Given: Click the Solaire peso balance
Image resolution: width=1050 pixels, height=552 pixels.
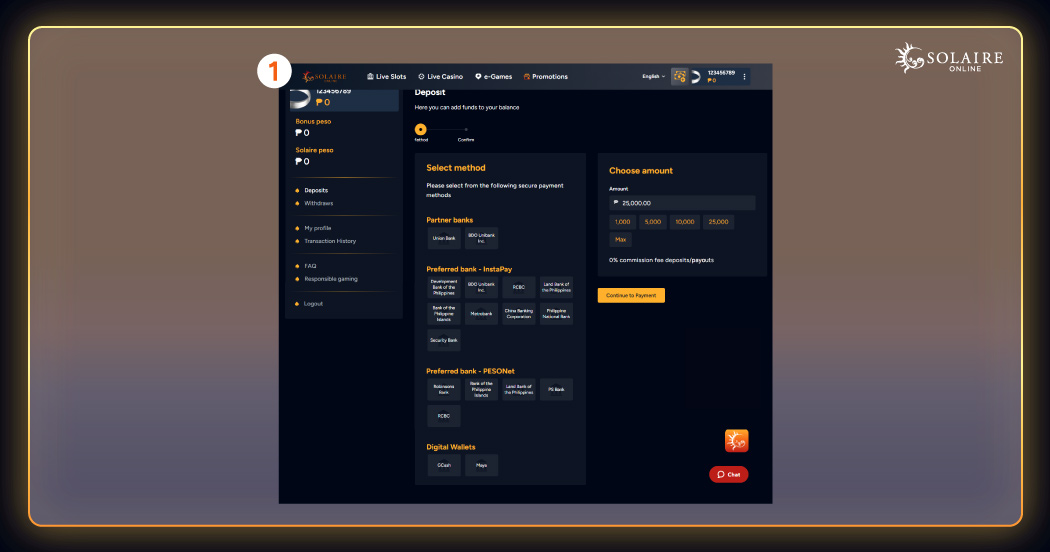Looking at the screenshot, I should click(x=314, y=156).
